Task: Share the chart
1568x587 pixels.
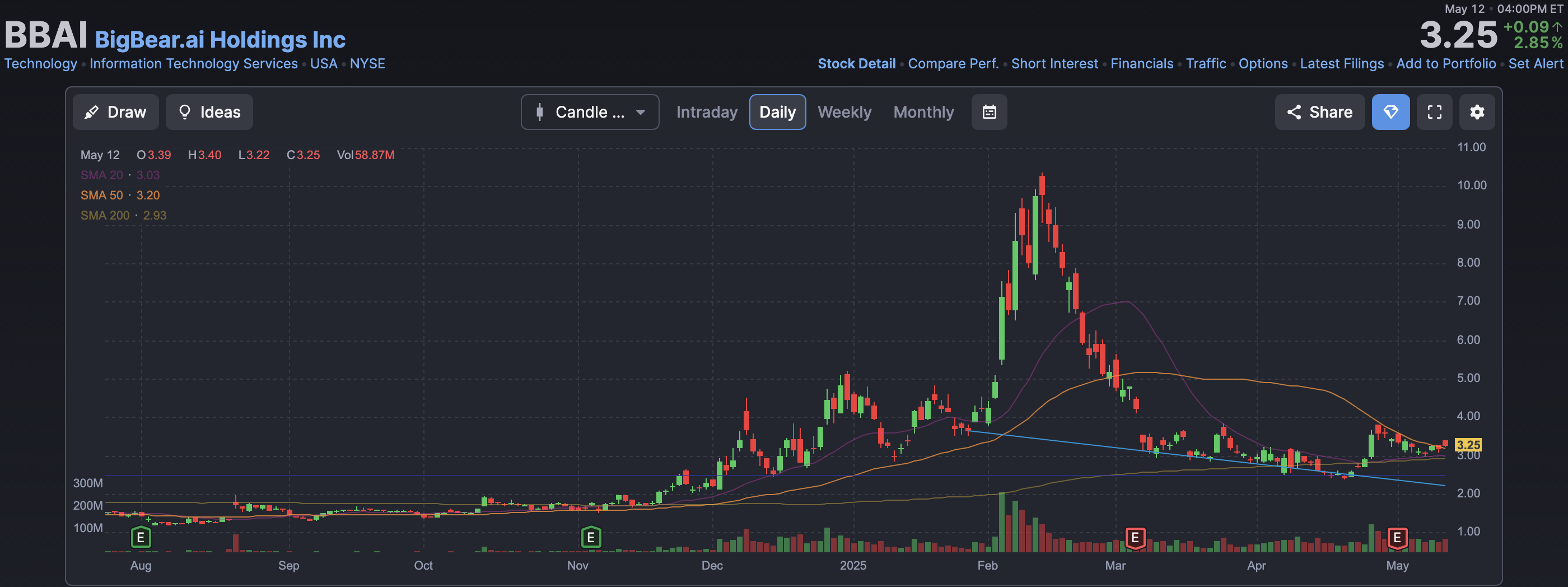Action: click(1320, 112)
